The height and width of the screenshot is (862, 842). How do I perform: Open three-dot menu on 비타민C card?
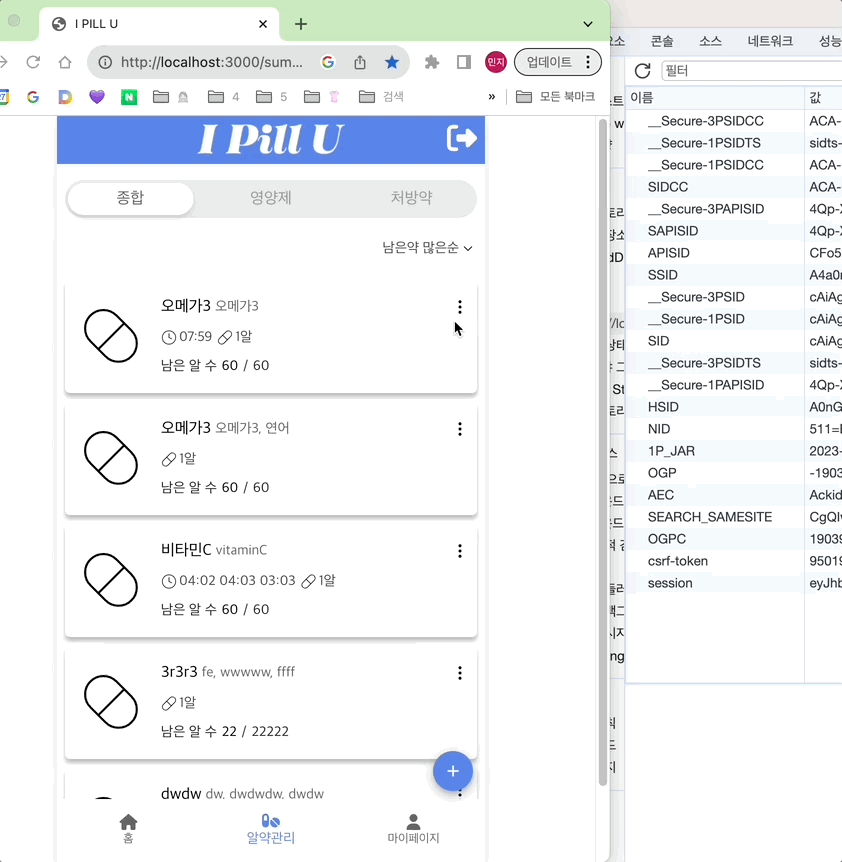point(459,551)
